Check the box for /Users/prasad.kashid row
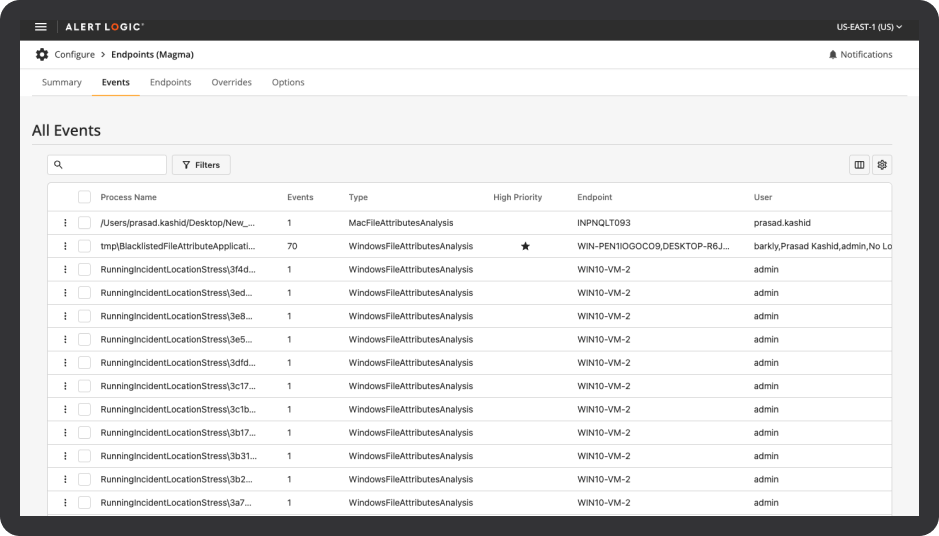 click(x=84, y=223)
